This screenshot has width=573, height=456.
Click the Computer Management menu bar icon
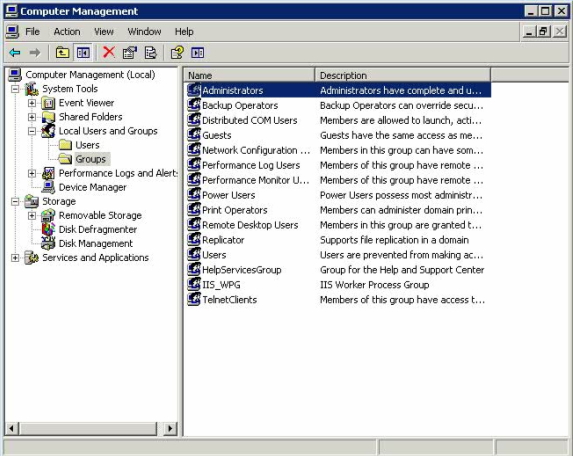[x=12, y=32]
